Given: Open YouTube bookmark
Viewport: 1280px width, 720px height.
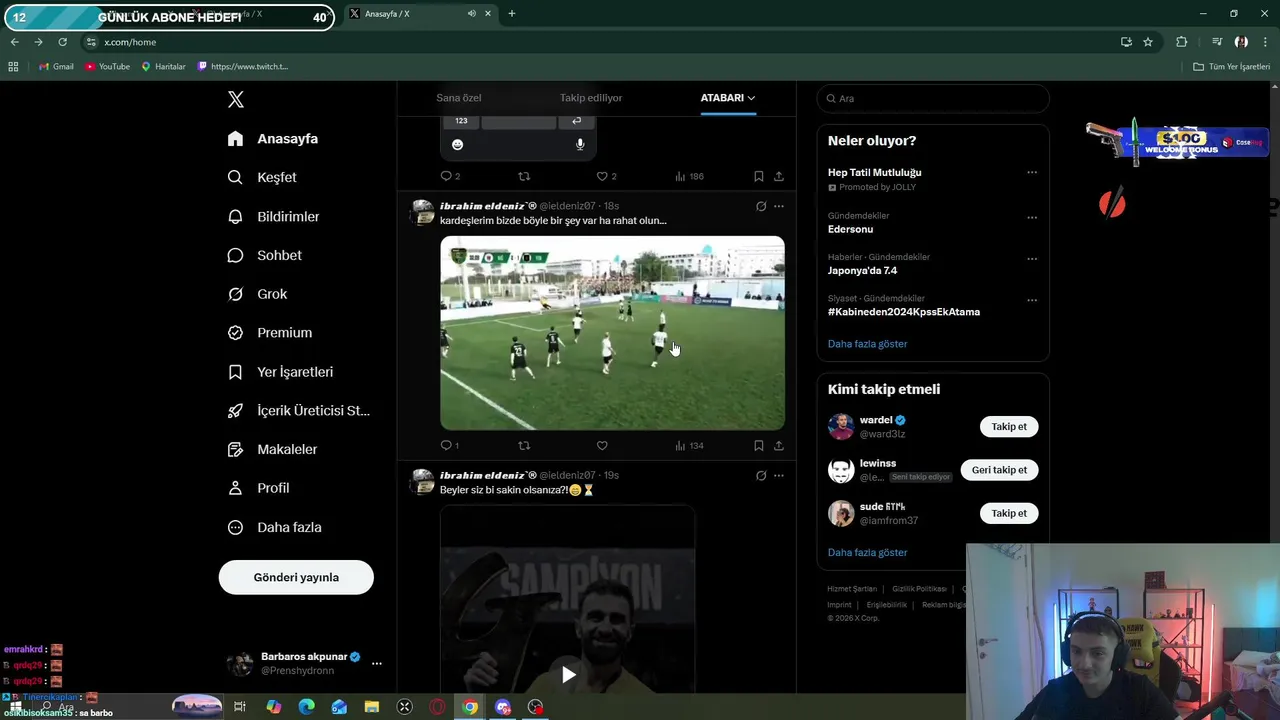Looking at the screenshot, I should tap(108, 66).
